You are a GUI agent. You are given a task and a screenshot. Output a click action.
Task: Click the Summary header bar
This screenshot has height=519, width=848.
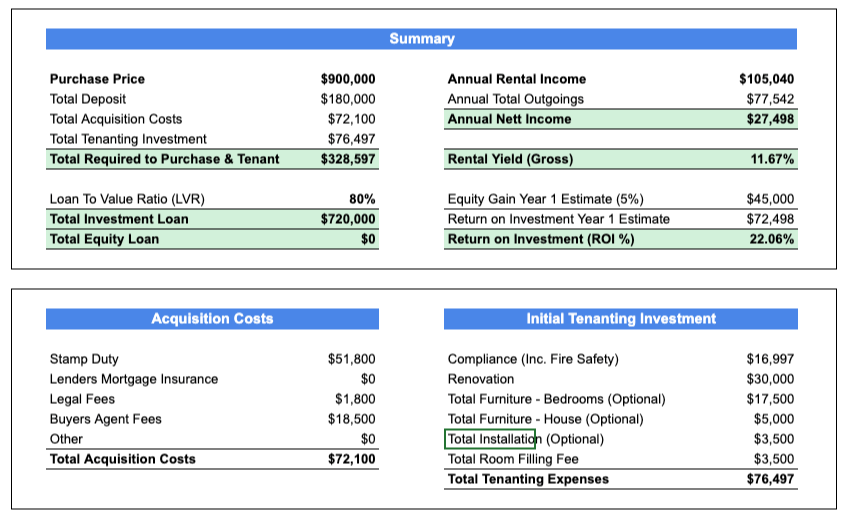[x=421, y=39]
